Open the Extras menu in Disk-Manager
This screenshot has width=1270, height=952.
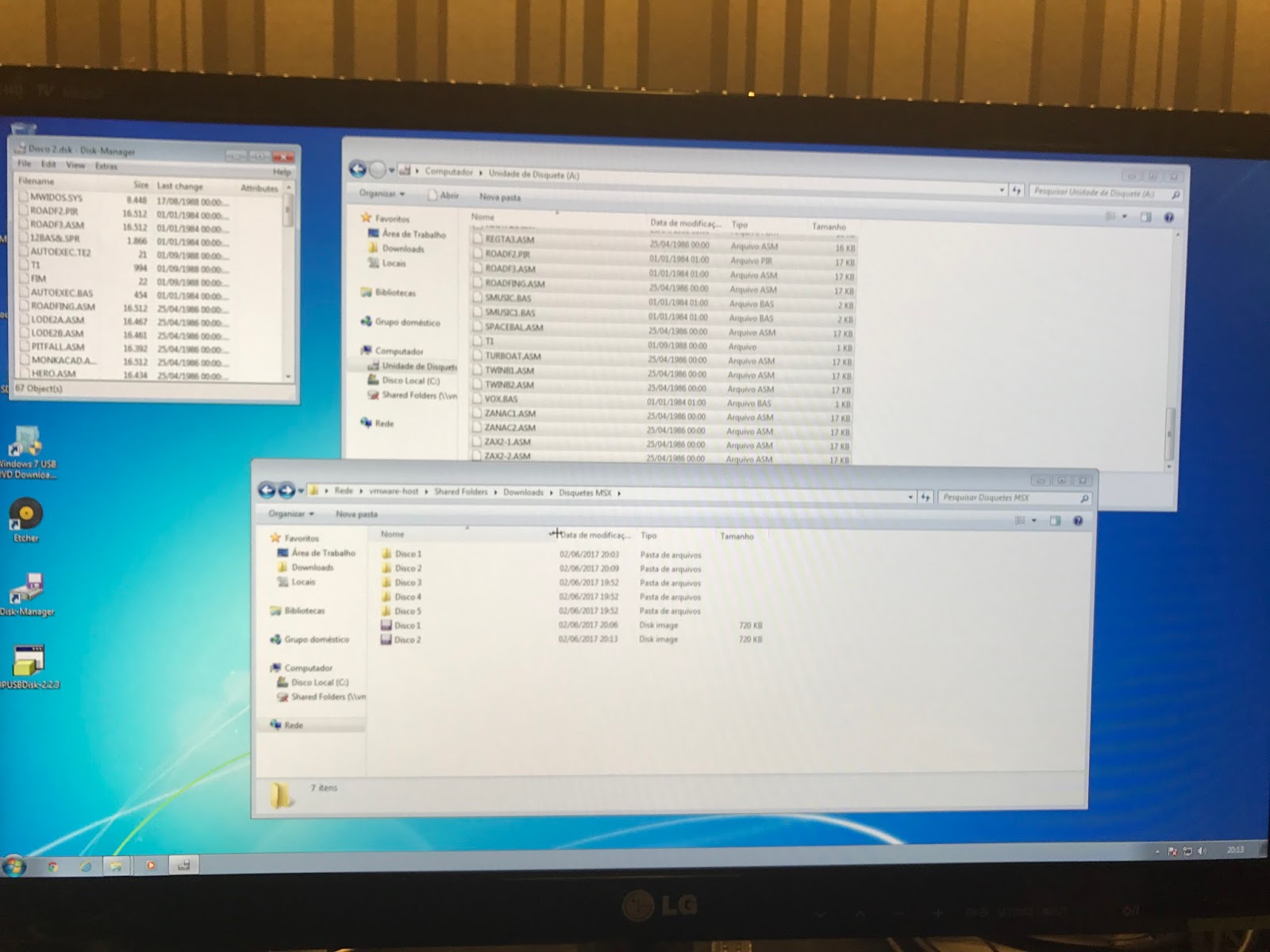click(106, 166)
